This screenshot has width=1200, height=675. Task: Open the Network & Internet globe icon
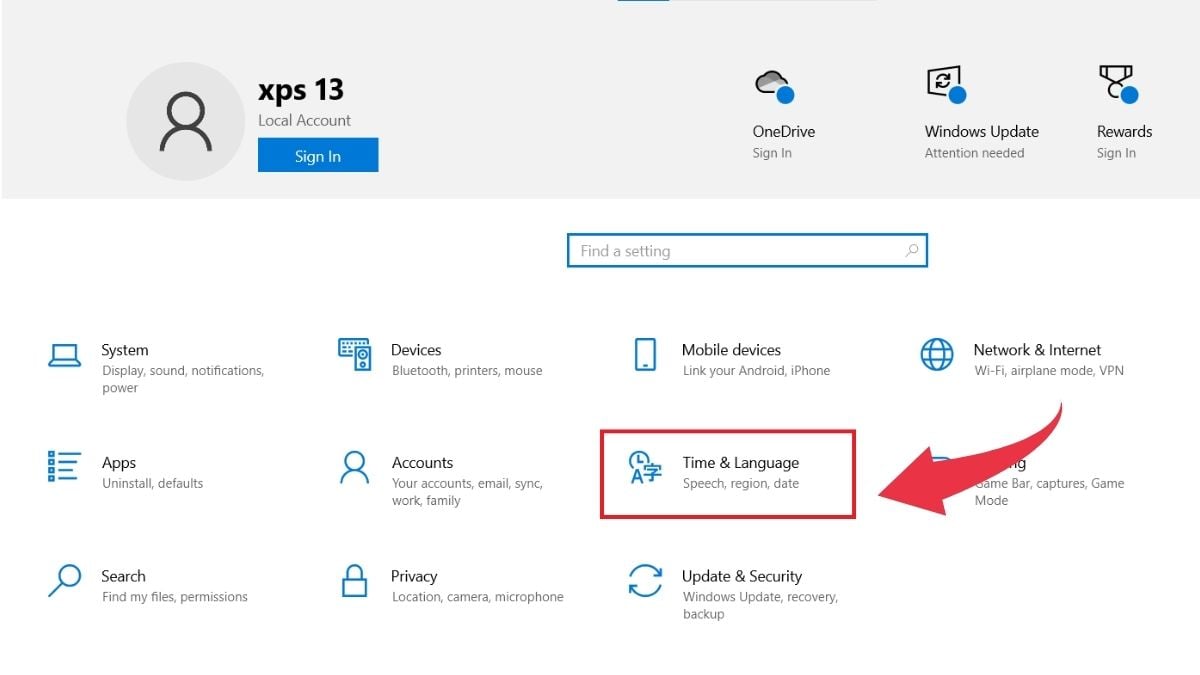(937, 354)
